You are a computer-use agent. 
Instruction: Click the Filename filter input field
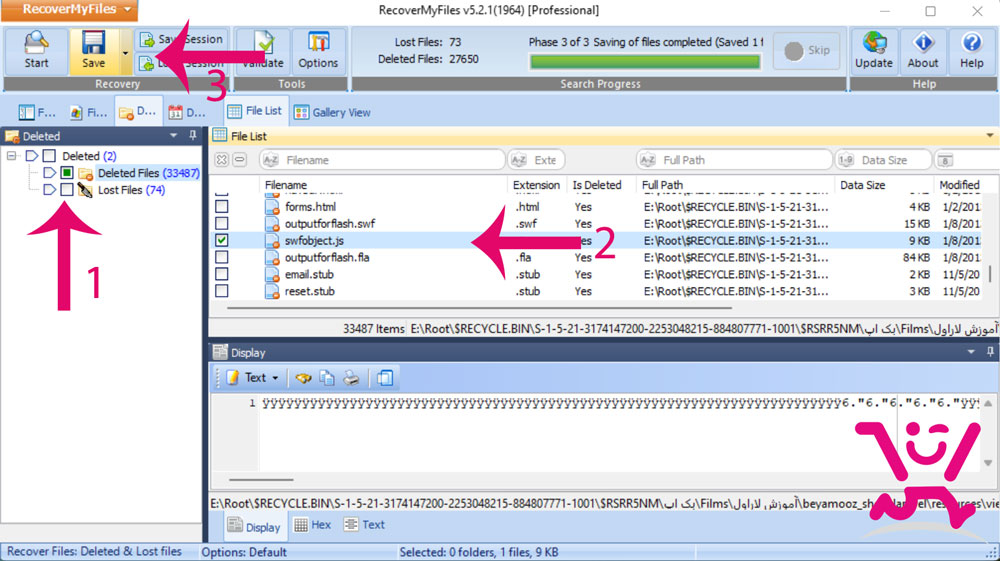click(383, 160)
